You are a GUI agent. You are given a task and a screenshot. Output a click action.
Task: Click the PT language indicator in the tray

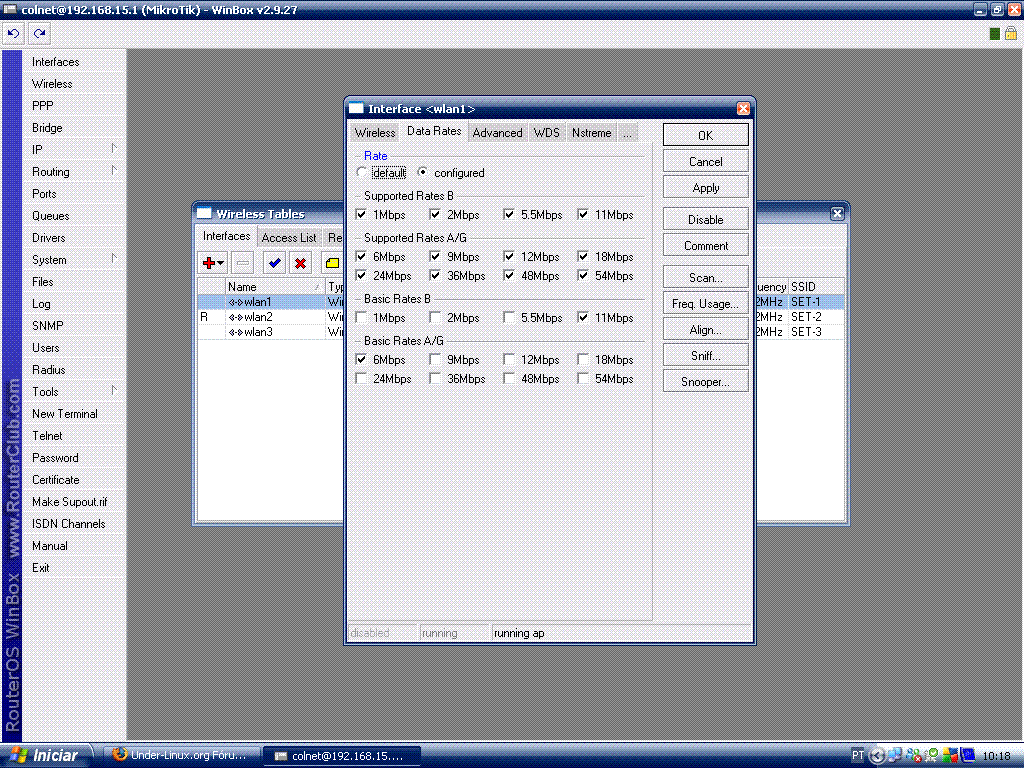point(857,755)
